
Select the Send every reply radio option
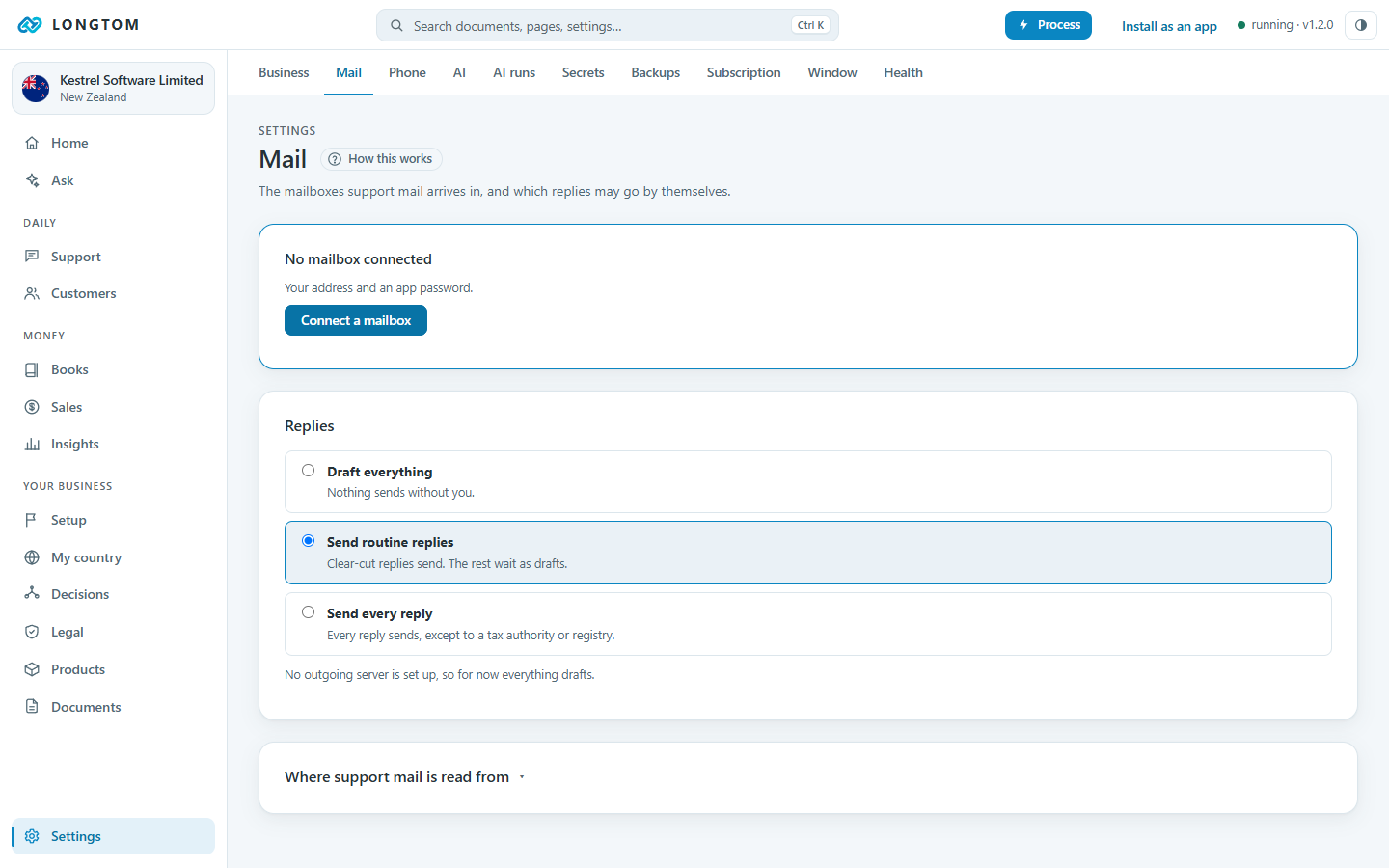tap(308, 612)
